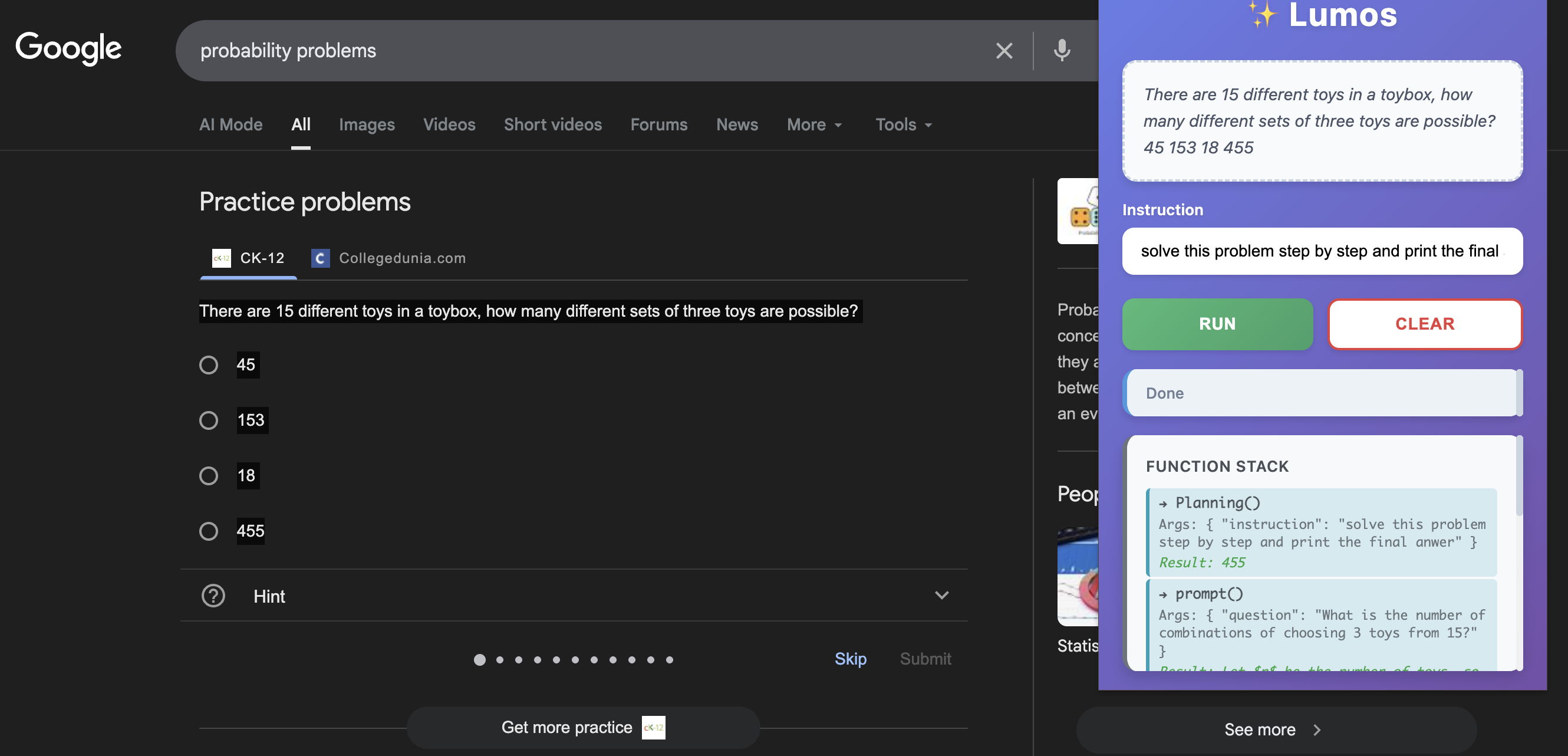Click the microphone voice search icon
This screenshot has height=756, width=1568.
click(x=1062, y=51)
